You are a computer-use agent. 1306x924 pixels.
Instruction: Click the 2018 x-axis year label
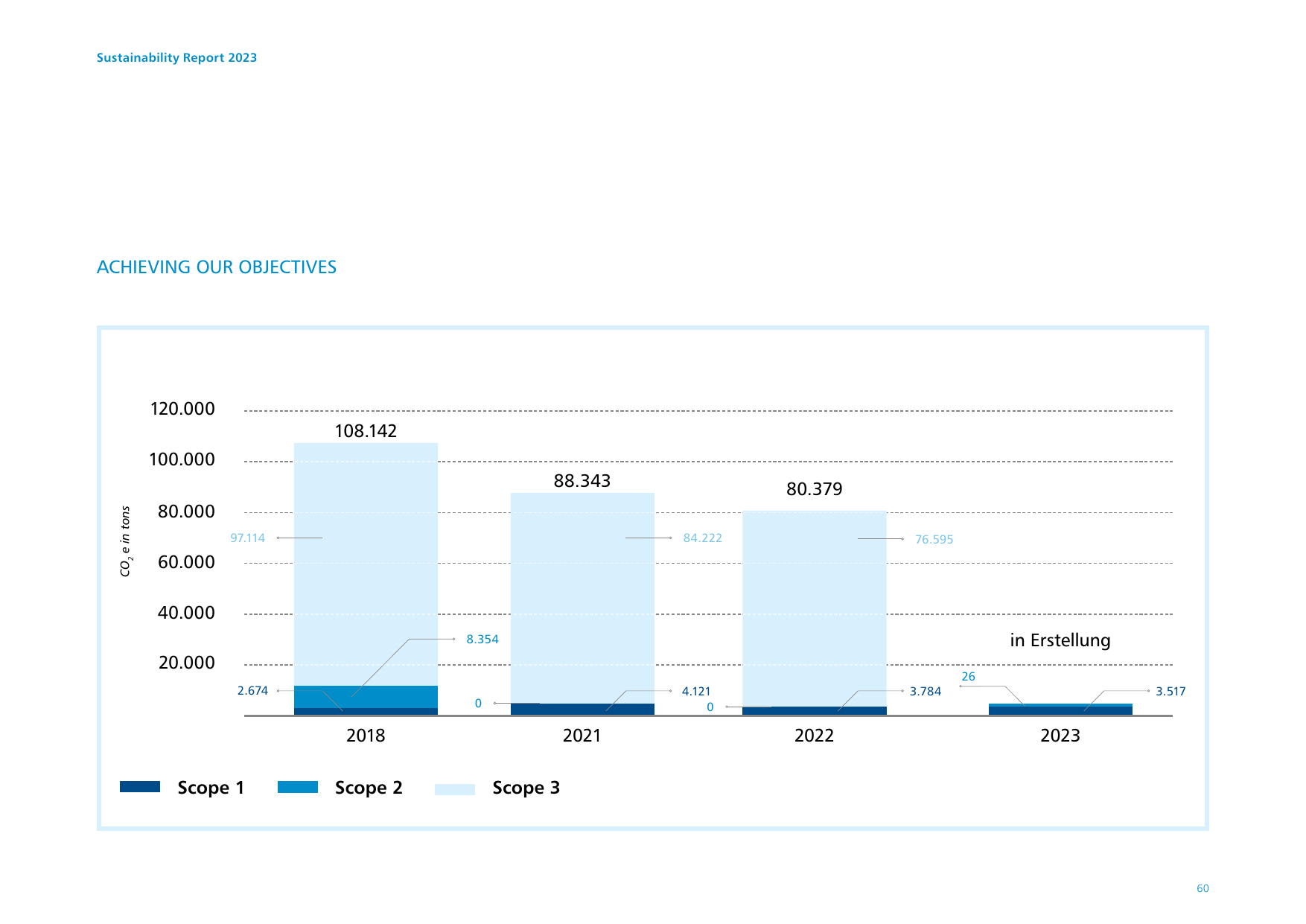pos(366,736)
